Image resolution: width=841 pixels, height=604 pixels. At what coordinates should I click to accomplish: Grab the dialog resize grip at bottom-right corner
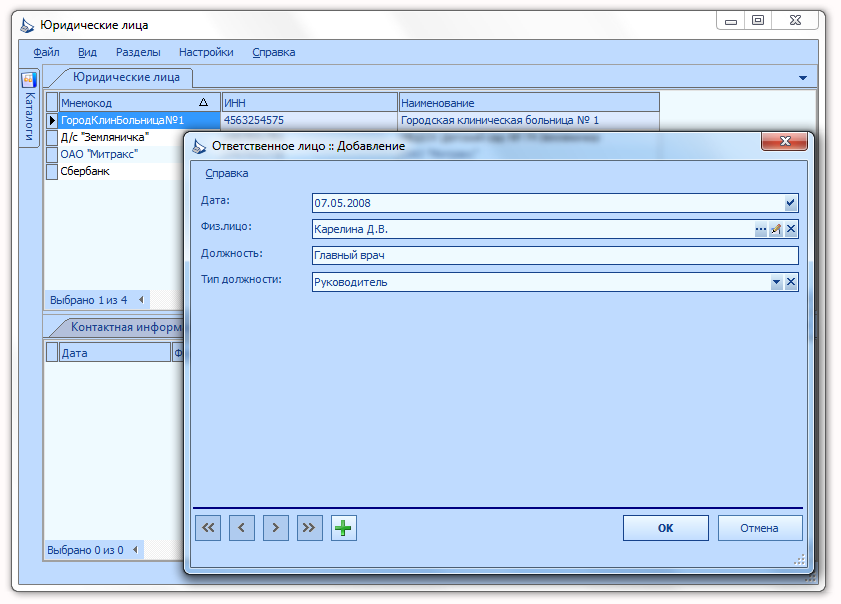(x=800, y=560)
